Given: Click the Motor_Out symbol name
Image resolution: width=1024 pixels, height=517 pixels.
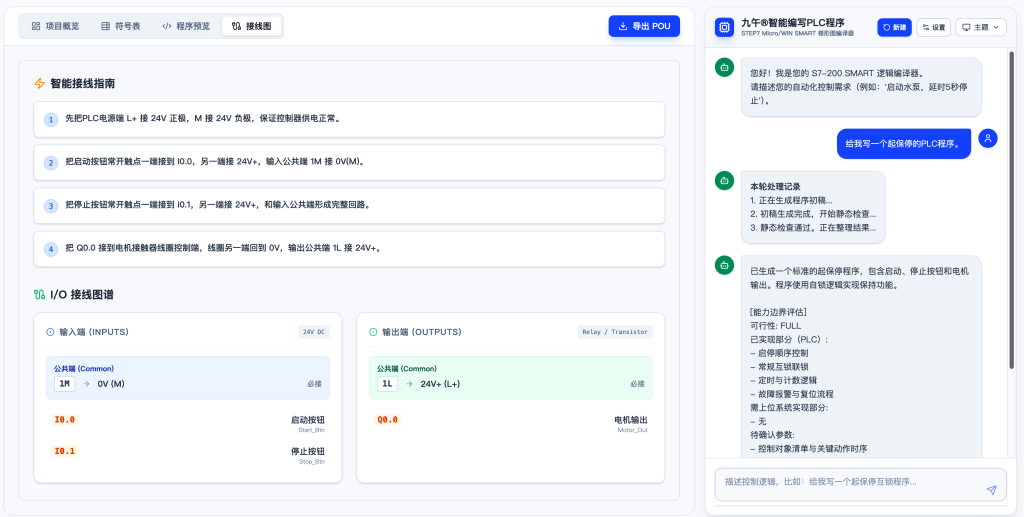Looking at the screenshot, I should [x=633, y=430].
